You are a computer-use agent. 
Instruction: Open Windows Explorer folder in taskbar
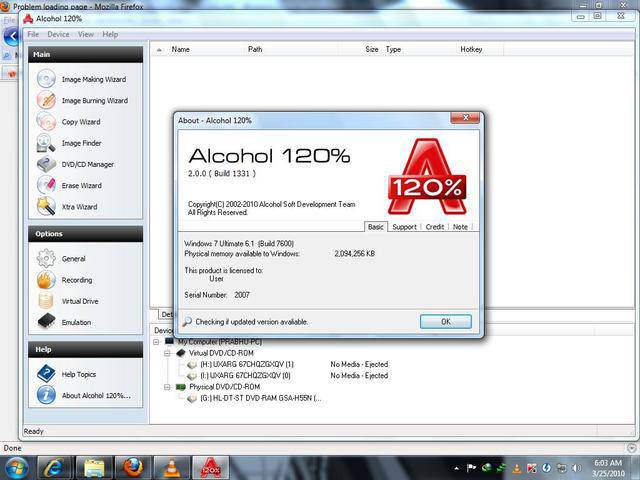coord(94,468)
